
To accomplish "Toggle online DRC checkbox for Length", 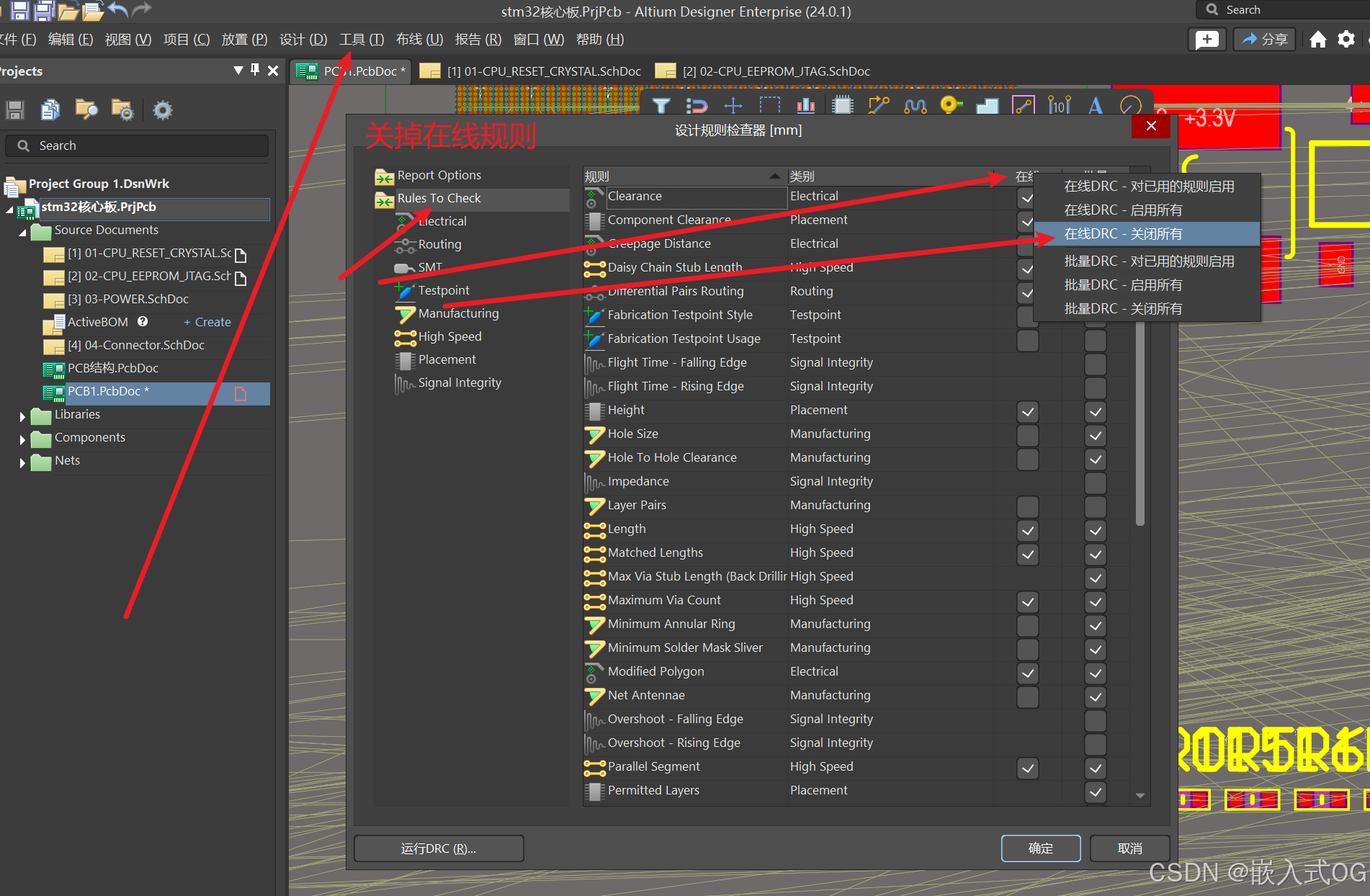I will [x=1028, y=531].
